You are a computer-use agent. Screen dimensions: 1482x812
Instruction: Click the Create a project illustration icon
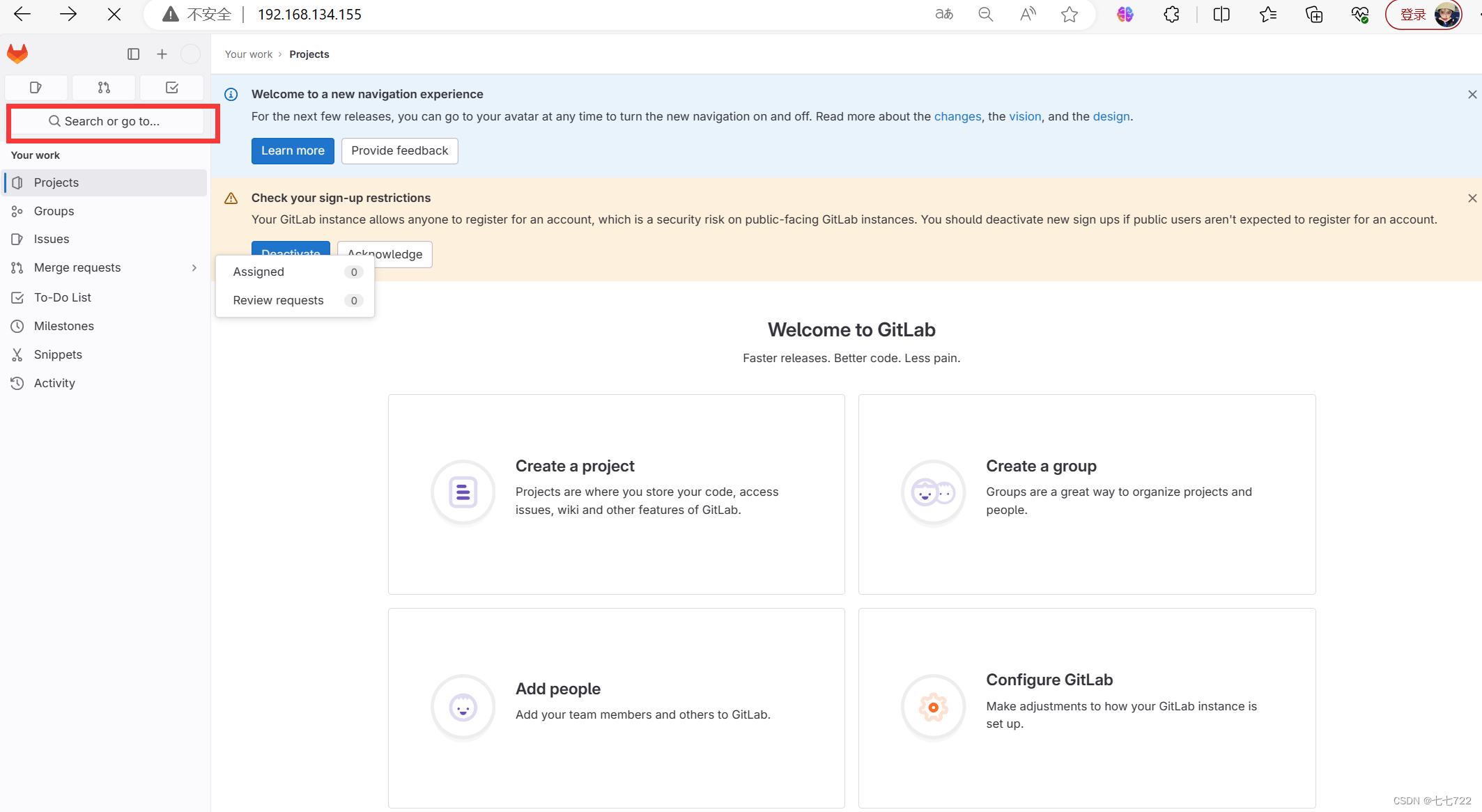click(463, 492)
